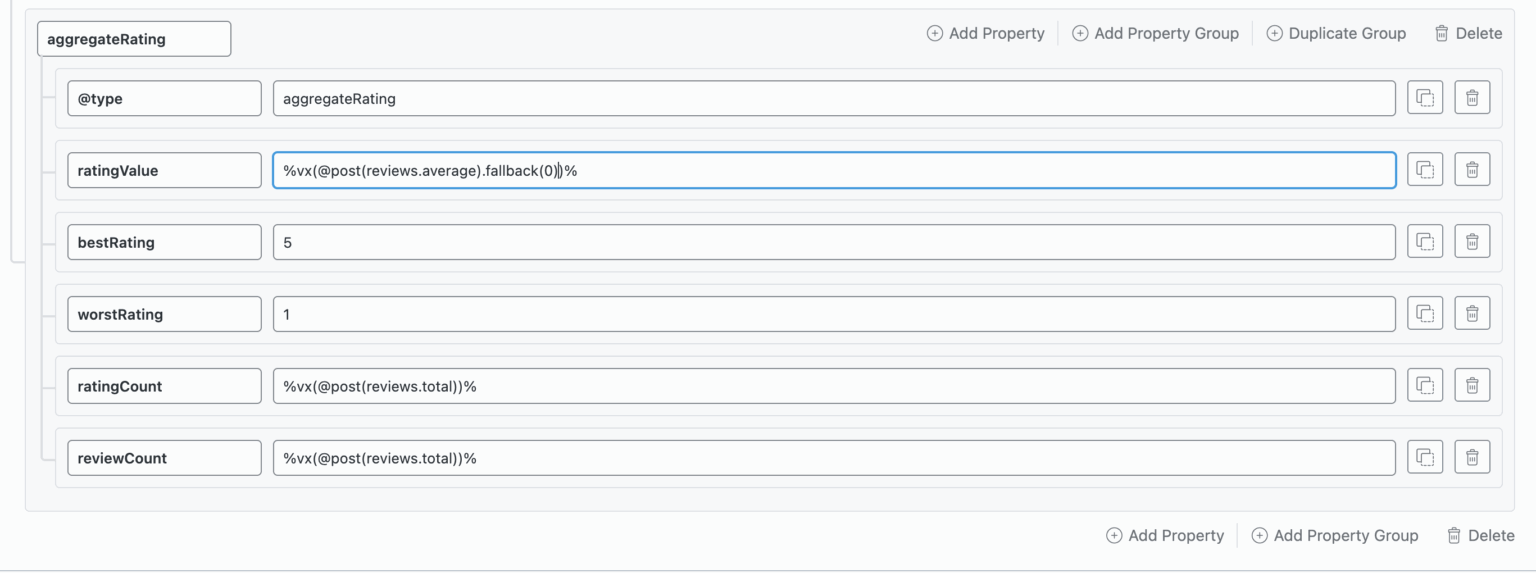Click the bottom Add Property button

1165,536
